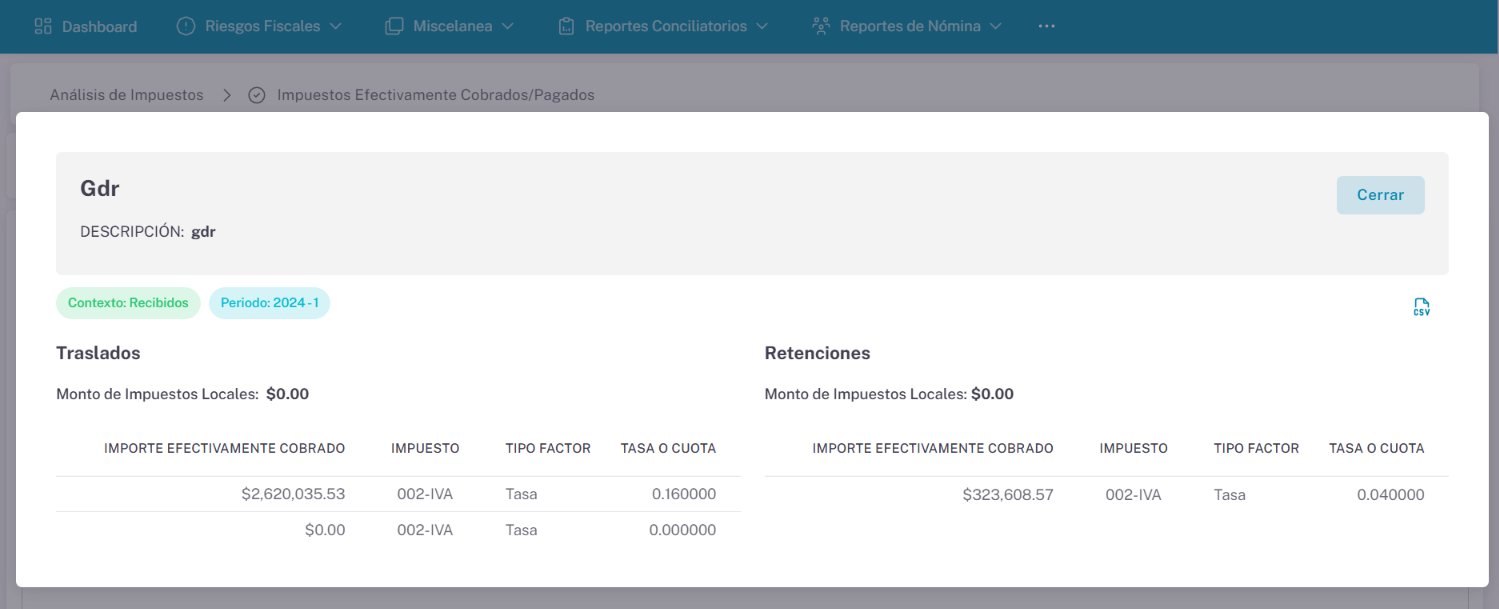Image resolution: width=1499 pixels, height=609 pixels.
Task: Select the $2,620,035.53 Traslados row
Action: click(398, 494)
